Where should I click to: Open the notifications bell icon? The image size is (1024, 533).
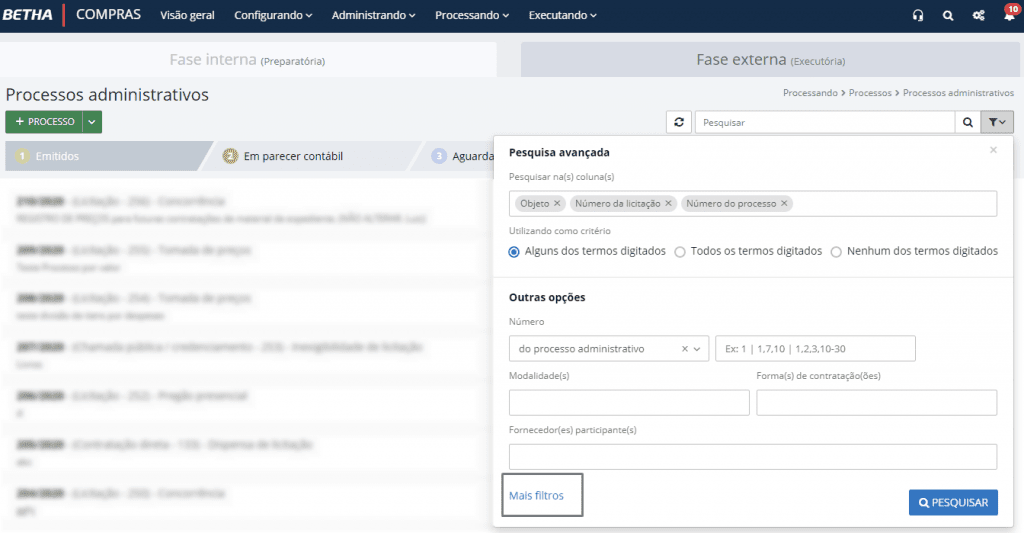[x=1008, y=16]
